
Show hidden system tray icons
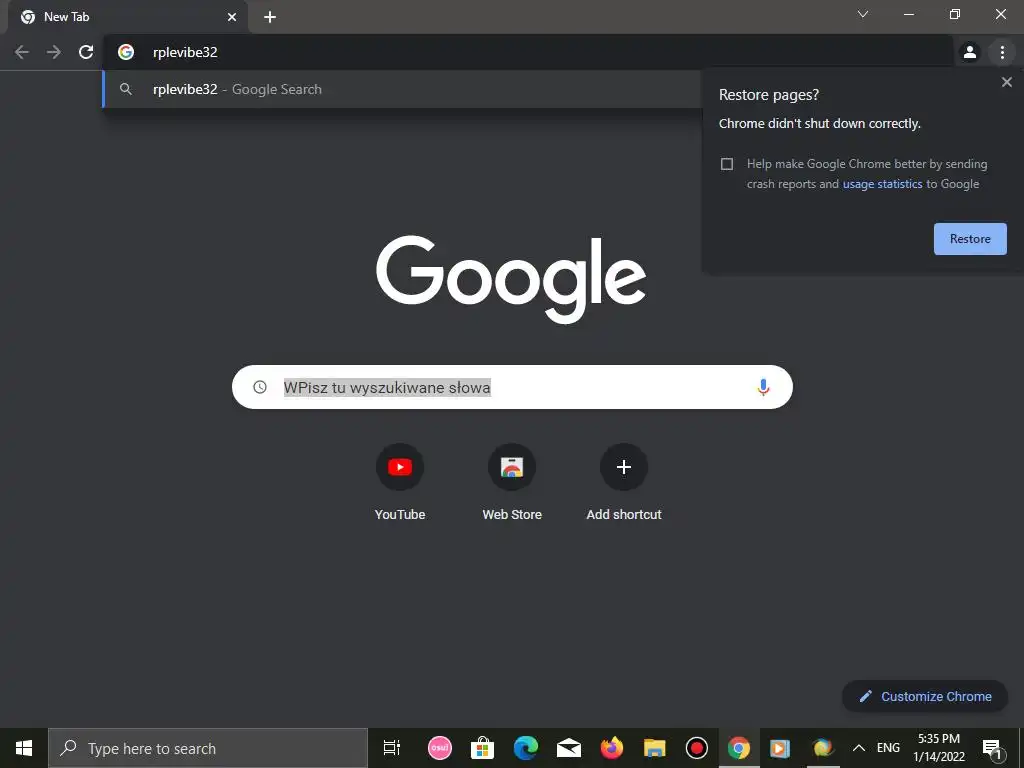coord(859,748)
